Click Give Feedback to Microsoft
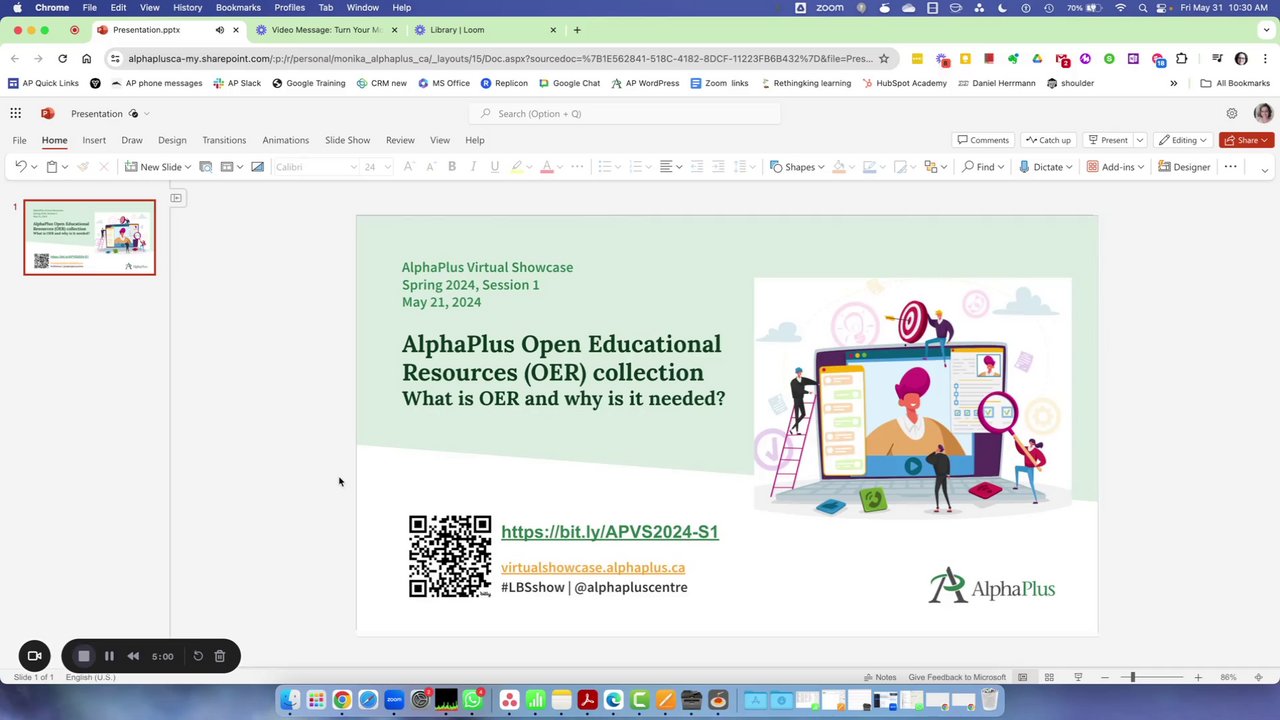Screen dimensions: 1280x720 point(957,677)
